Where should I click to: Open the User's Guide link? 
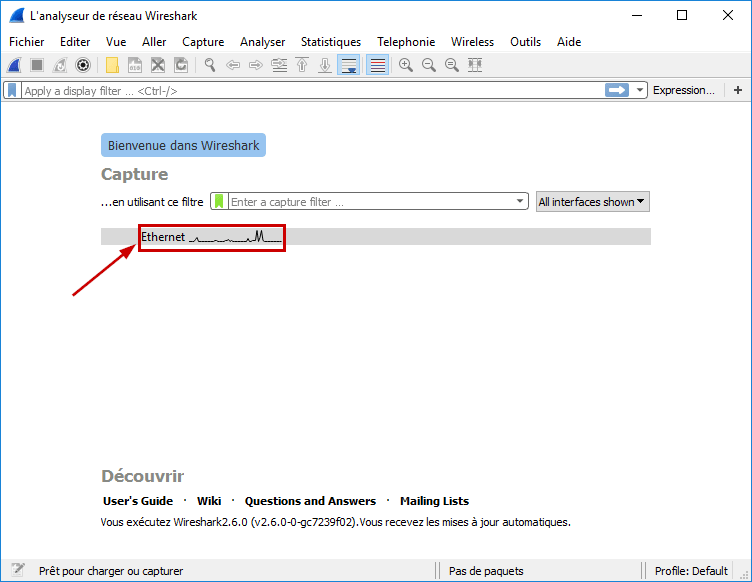pyautogui.click(x=138, y=501)
